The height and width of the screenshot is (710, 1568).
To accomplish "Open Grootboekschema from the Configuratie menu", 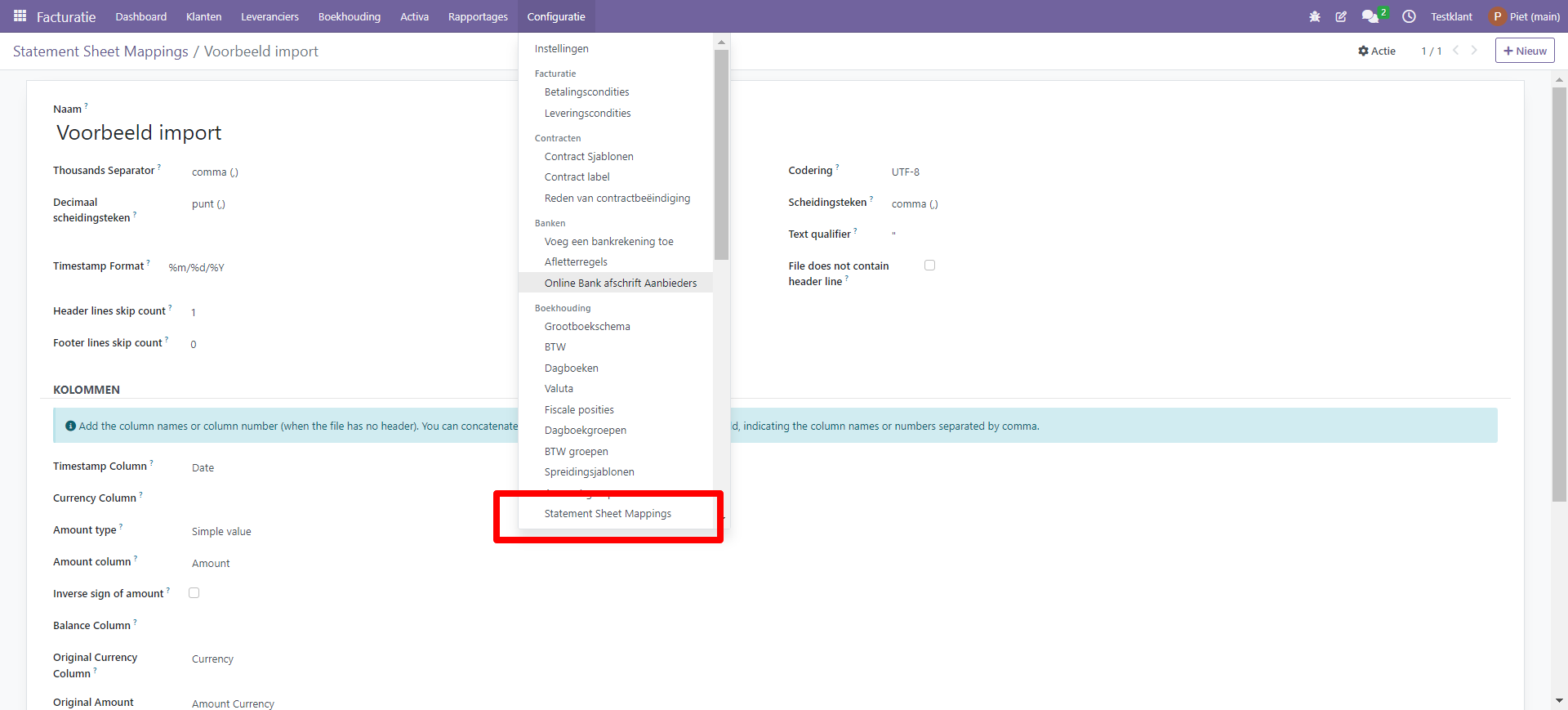I will [587, 327].
